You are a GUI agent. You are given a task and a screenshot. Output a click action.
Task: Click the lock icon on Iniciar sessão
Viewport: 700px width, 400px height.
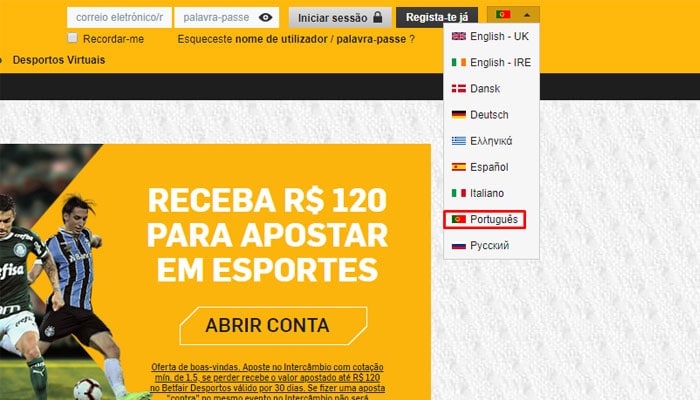(378, 17)
